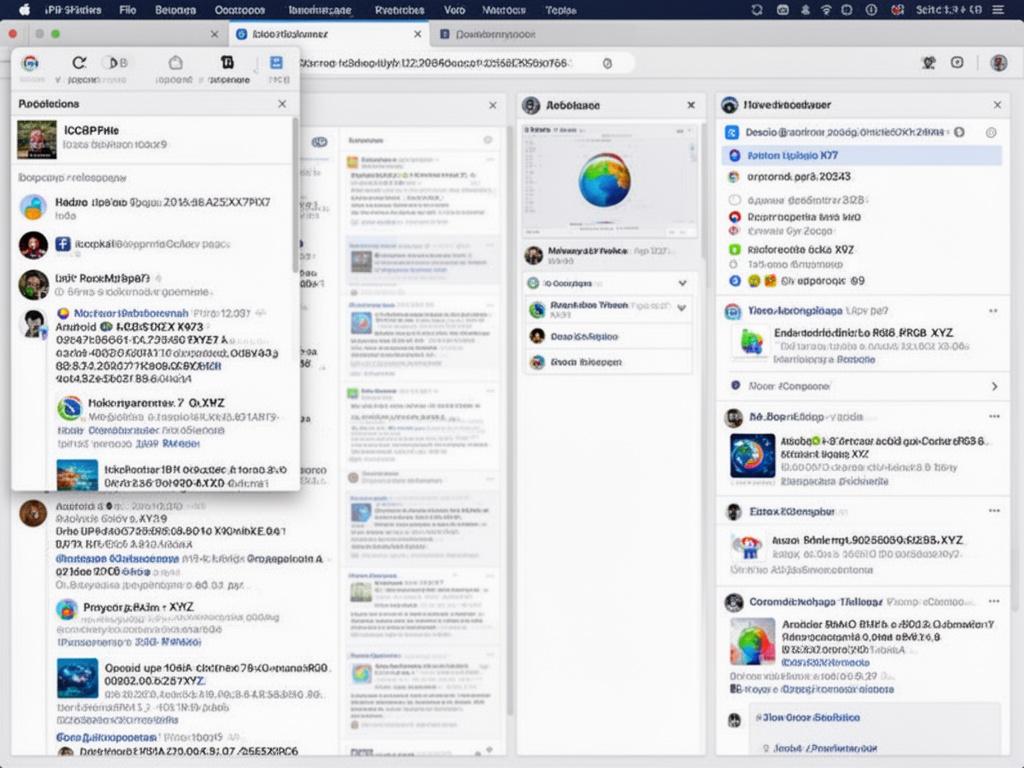Expand the first chevron row in middle panel
Screen dimensions: 1024x768
(x=682, y=283)
